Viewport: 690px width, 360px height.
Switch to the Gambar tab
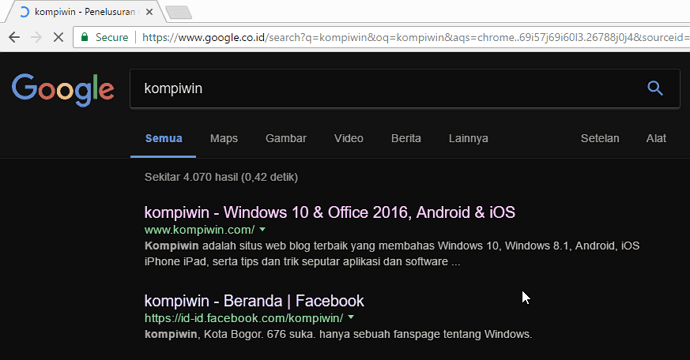[x=286, y=138]
